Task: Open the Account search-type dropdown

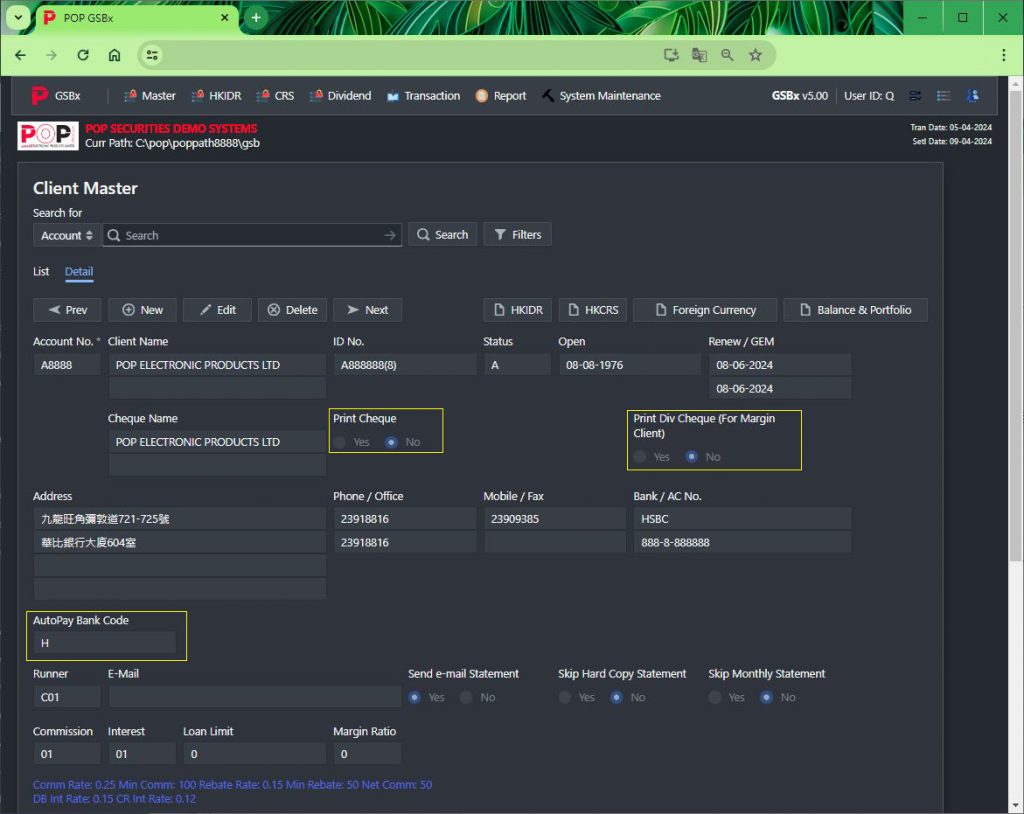Action: 67,235
